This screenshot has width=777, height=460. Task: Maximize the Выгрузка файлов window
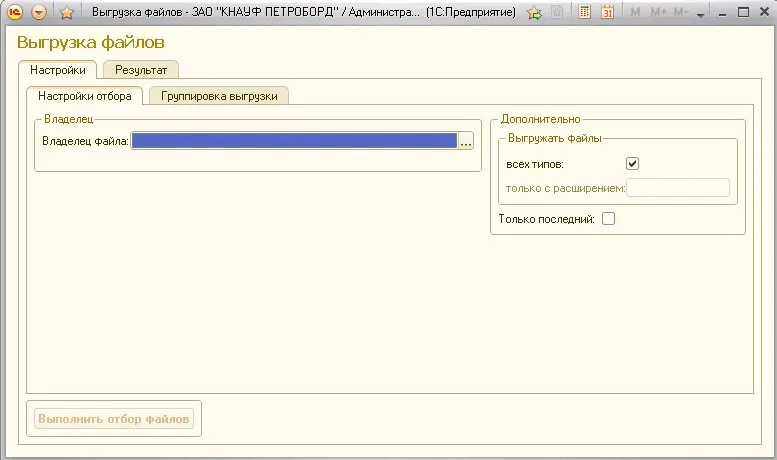(x=743, y=12)
